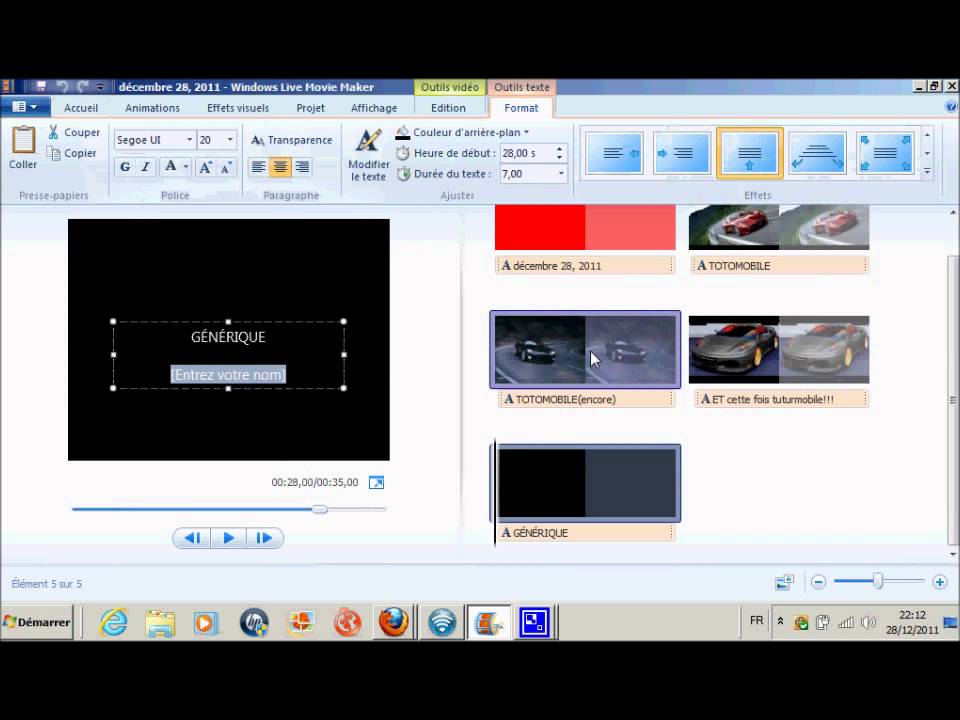Click the thumbnail size icon in status bar
The image size is (960, 720).
click(784, 582)
